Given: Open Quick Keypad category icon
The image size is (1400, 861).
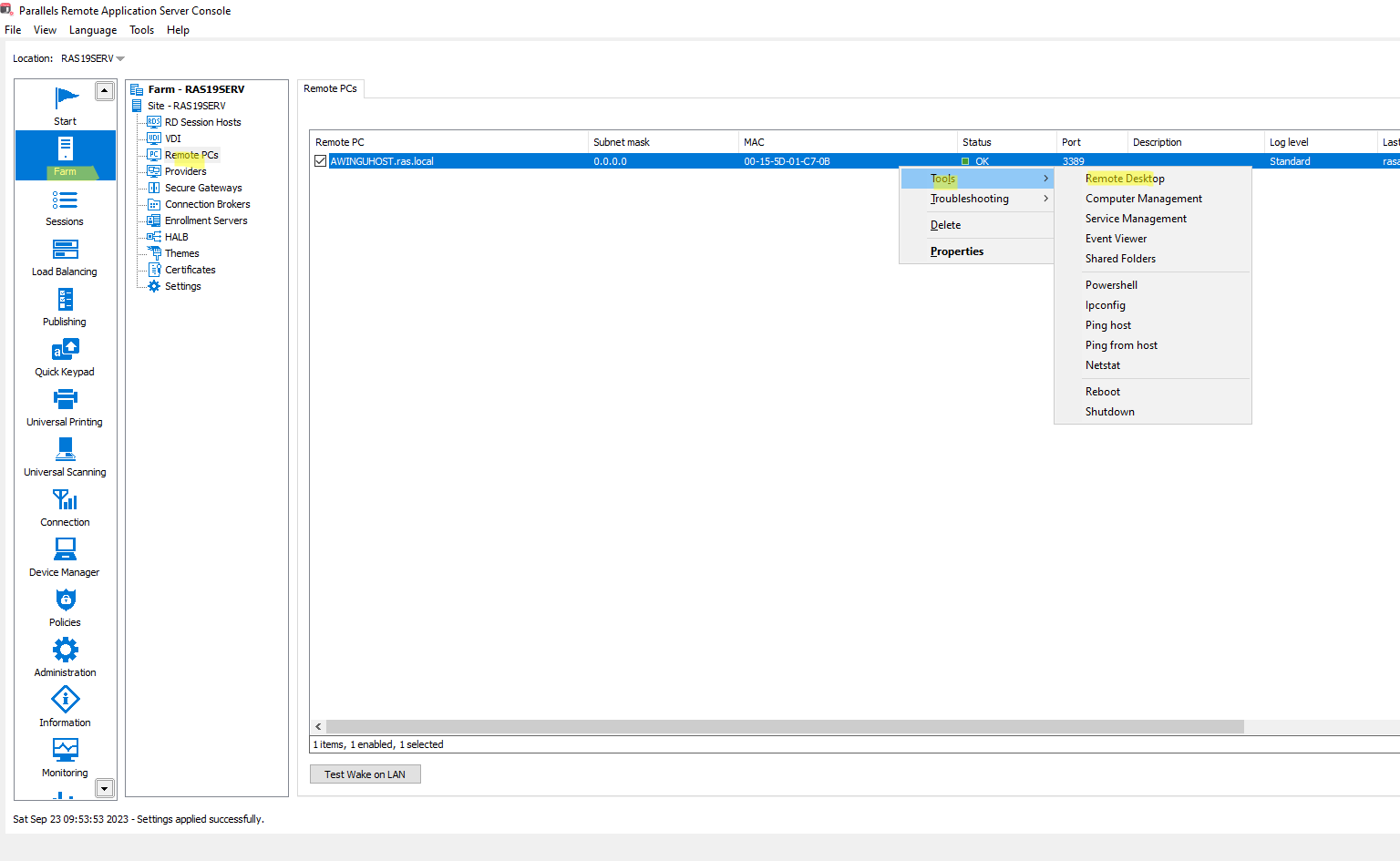Looking at the screenshot, I should (66, 350).
